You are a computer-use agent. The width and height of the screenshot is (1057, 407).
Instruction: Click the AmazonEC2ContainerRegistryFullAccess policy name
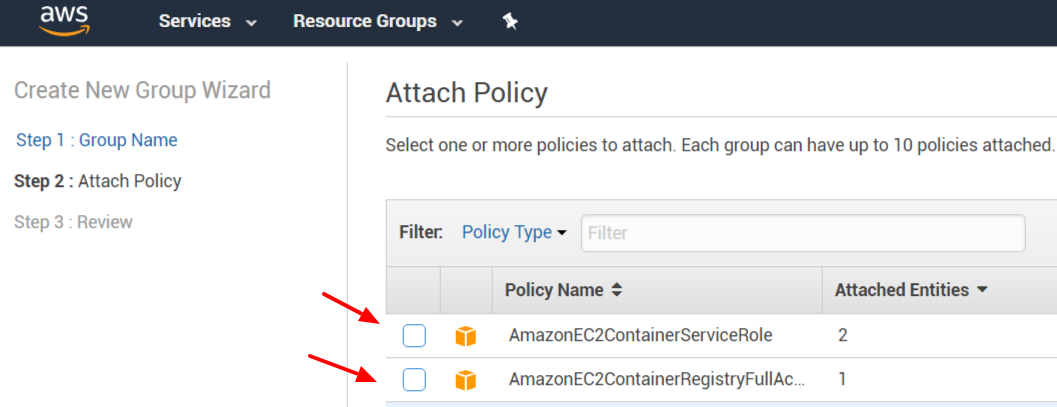656,380
